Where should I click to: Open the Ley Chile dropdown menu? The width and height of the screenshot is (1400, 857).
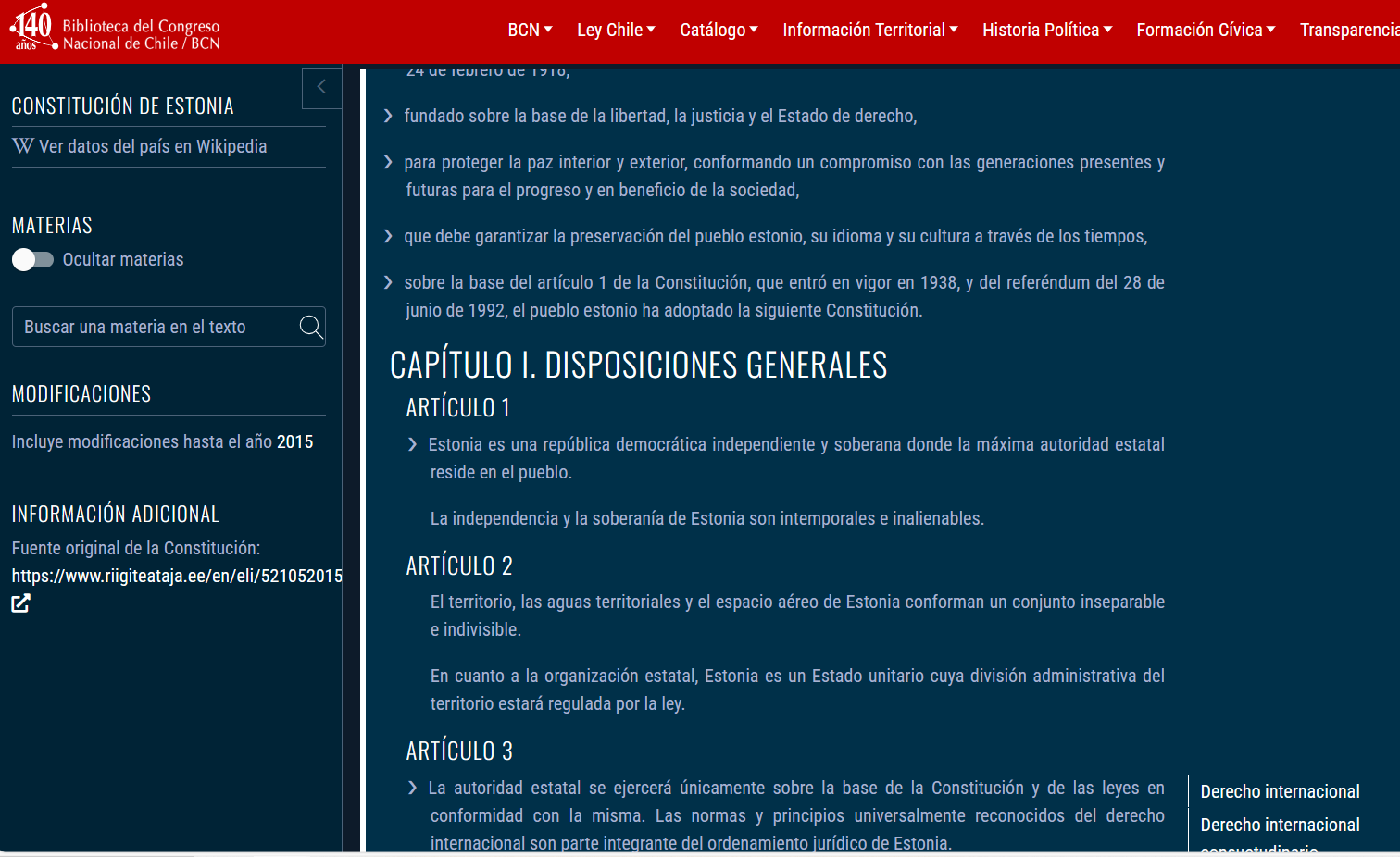(616, 30)
